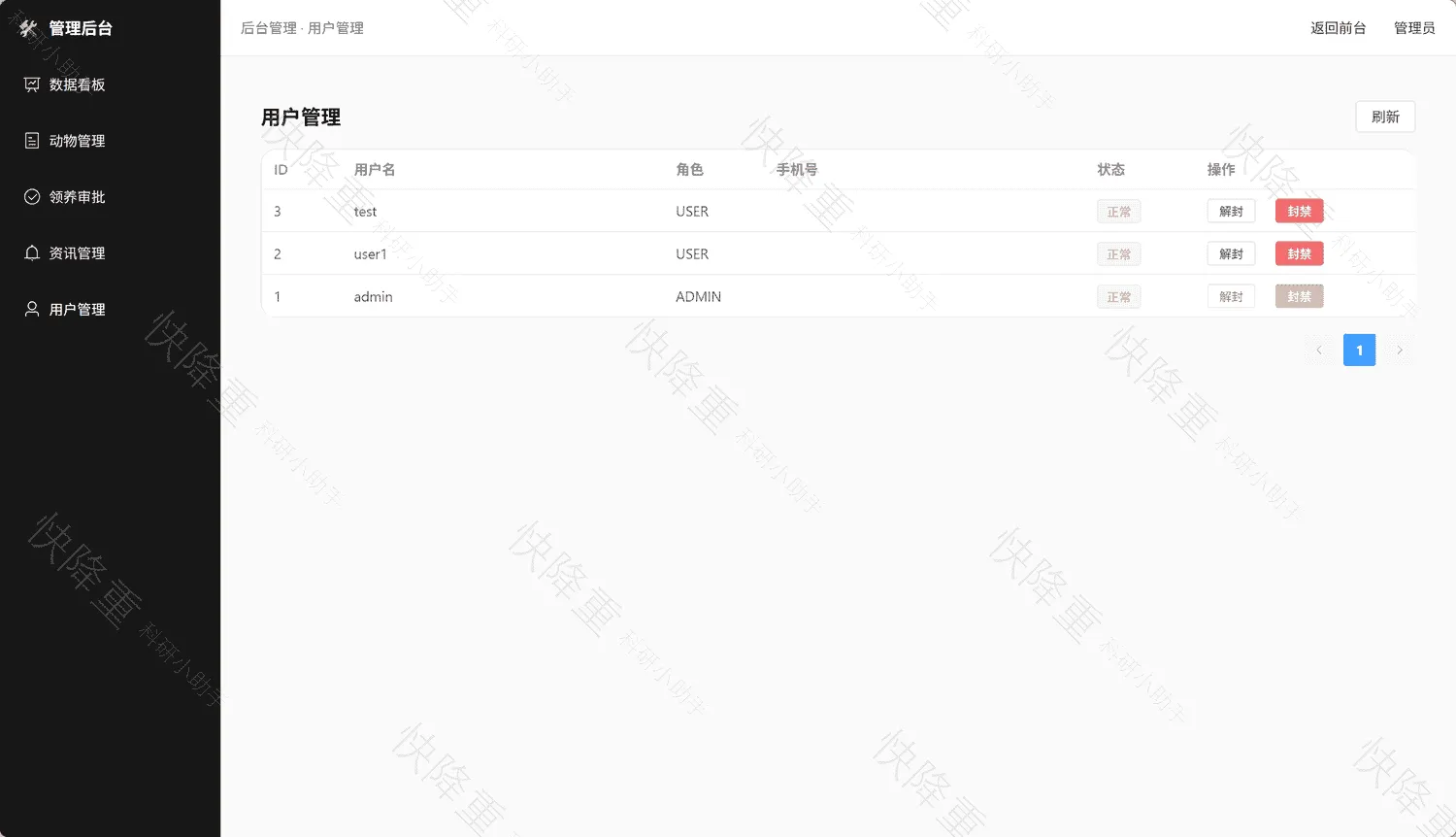Go to previous page arrow
1456x837 pixels.
(1319, 351)
